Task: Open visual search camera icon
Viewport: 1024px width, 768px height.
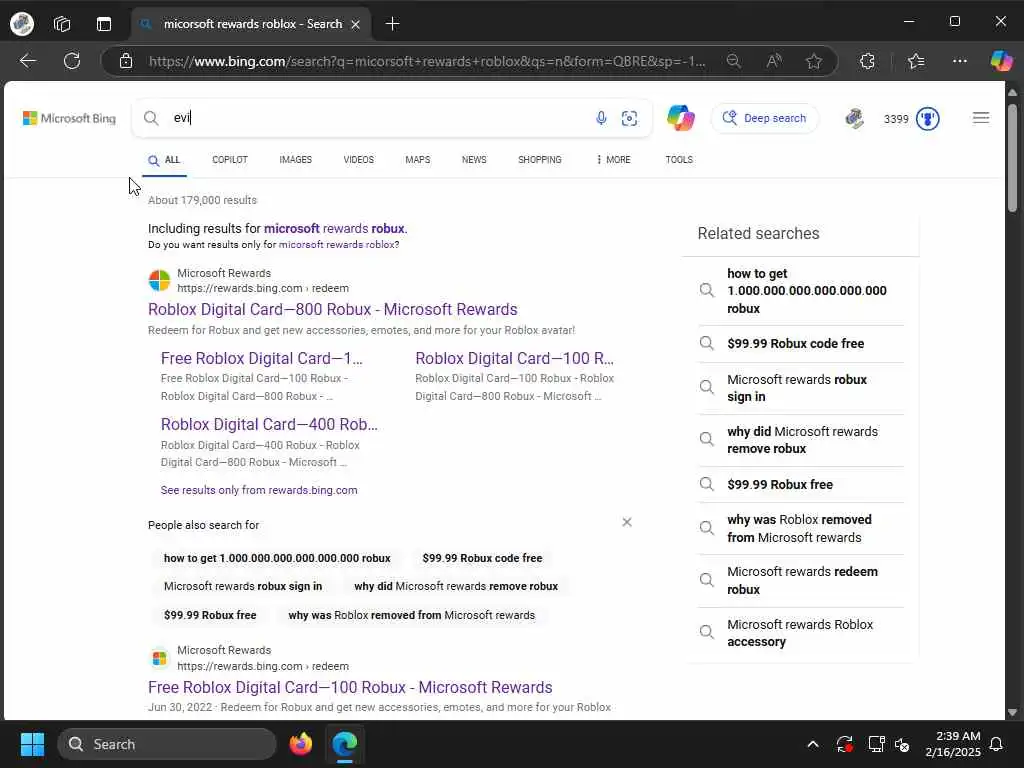Action: coord(630,118)
